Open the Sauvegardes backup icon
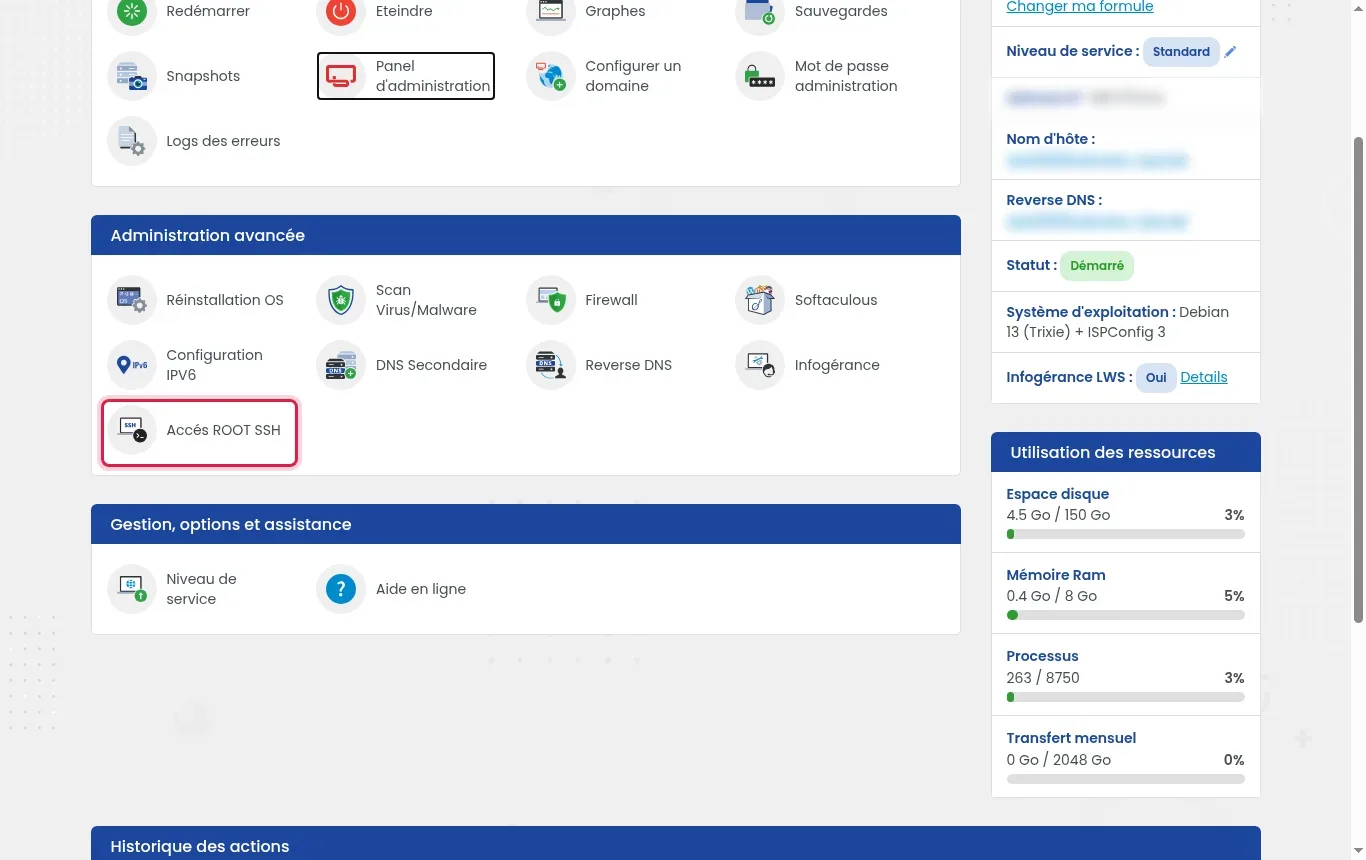Screen dimensions: 1366x860 coord(760,12)
